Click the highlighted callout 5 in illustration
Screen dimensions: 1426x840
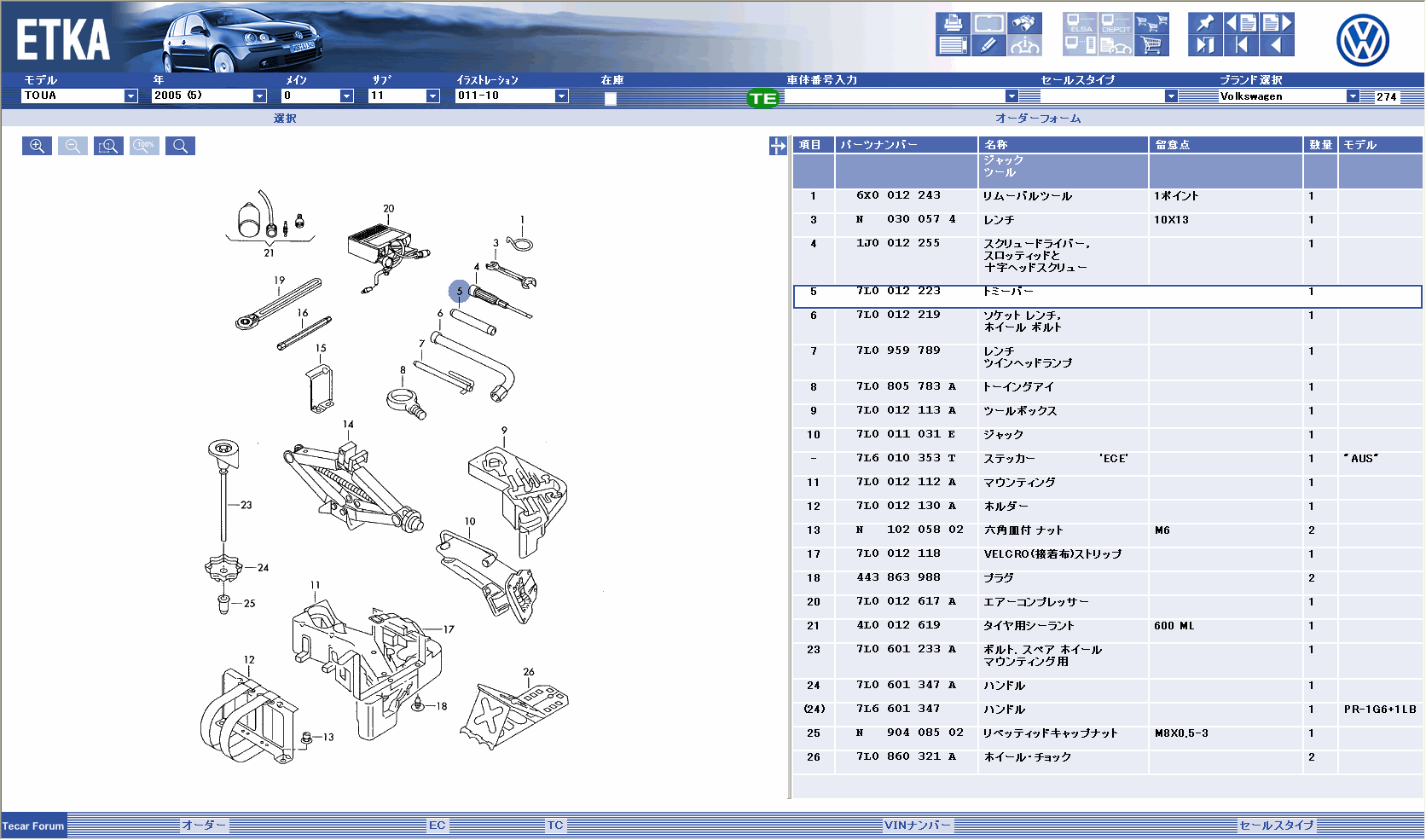pos(459,292)
